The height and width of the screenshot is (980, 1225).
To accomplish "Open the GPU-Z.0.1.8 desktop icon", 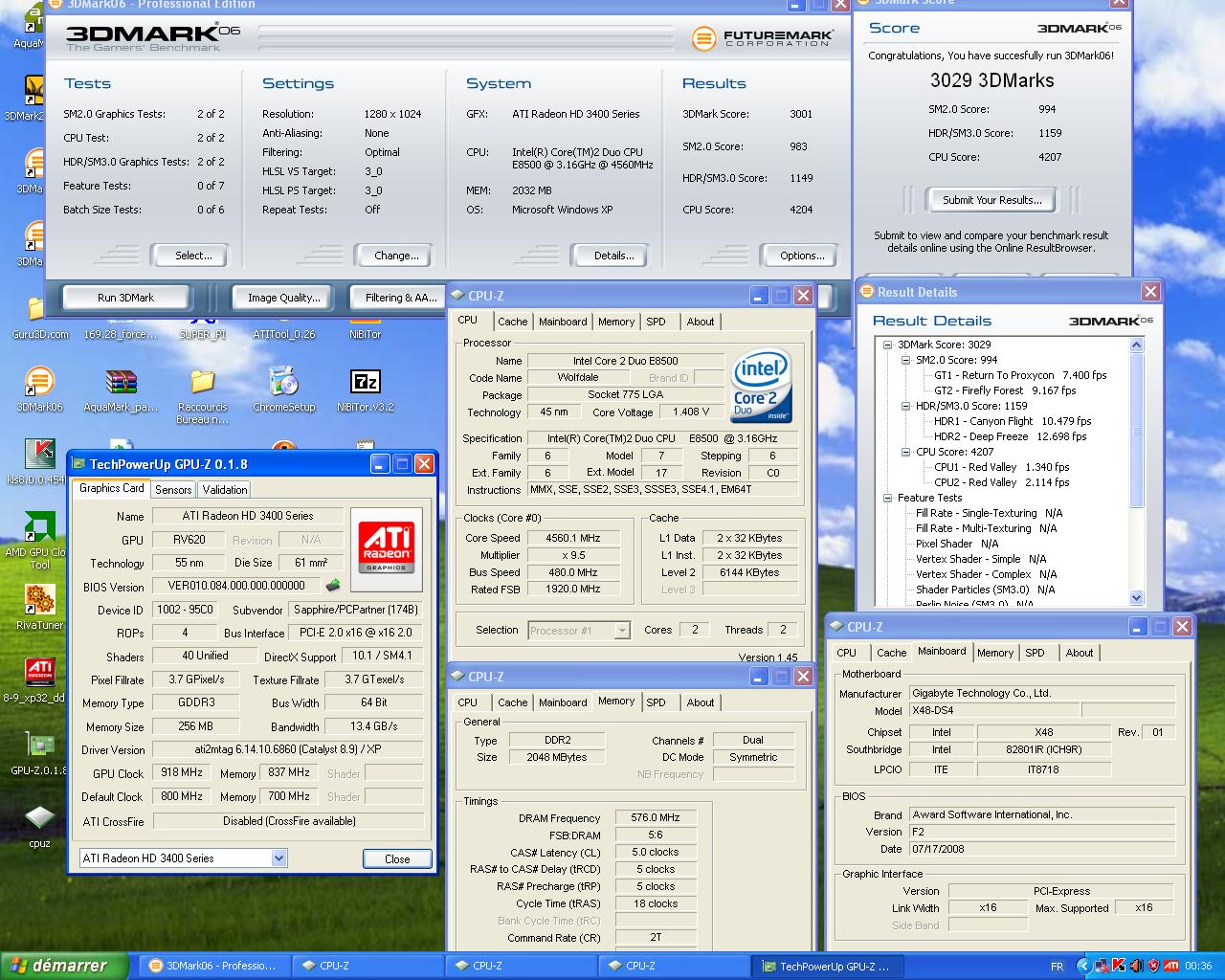I will 38,746.
